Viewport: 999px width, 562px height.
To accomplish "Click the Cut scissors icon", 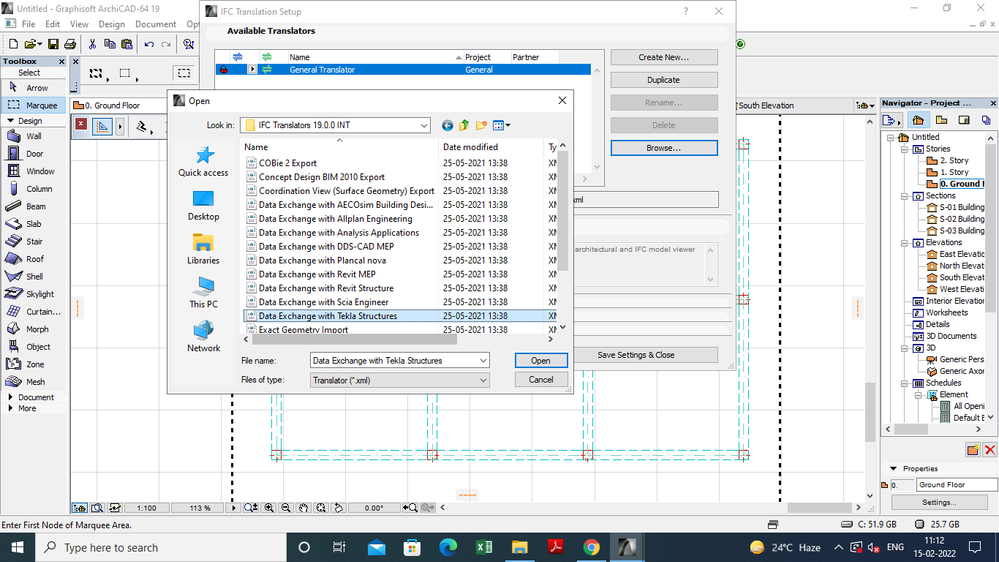I will [x=92, y=44].
